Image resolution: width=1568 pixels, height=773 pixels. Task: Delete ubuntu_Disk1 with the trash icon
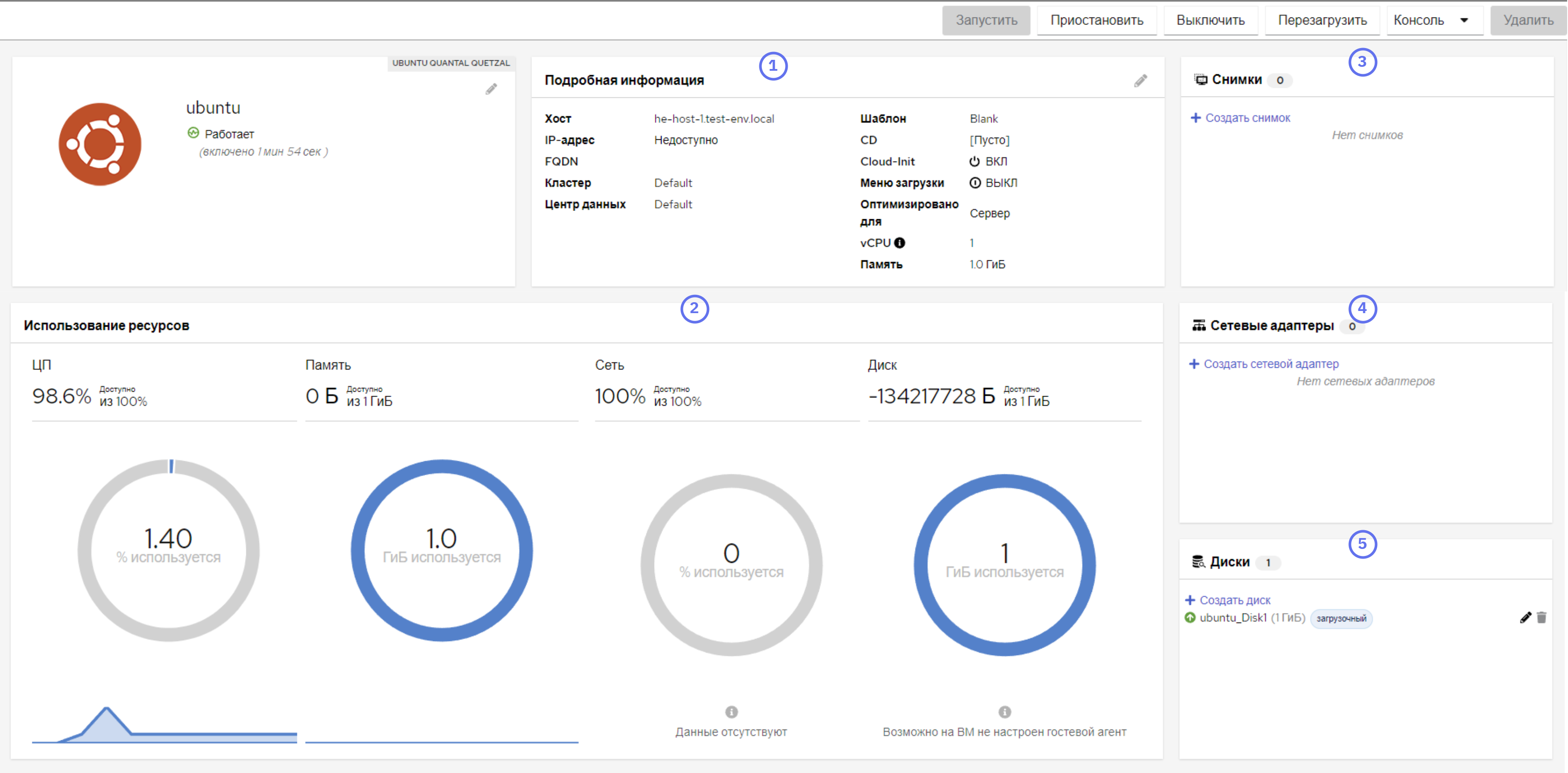[x=1541, y=618]
